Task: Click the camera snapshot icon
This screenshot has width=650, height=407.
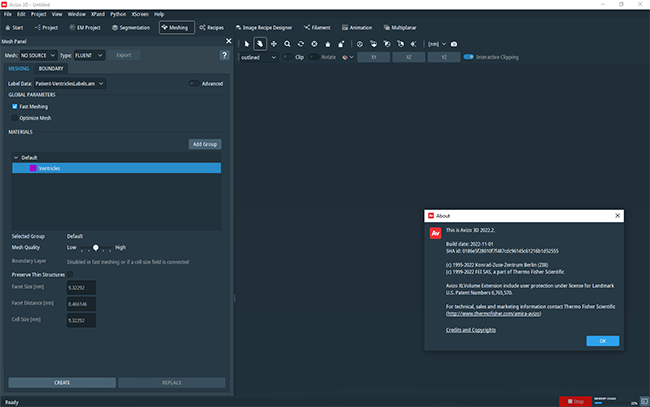Action: coord(454,44)
